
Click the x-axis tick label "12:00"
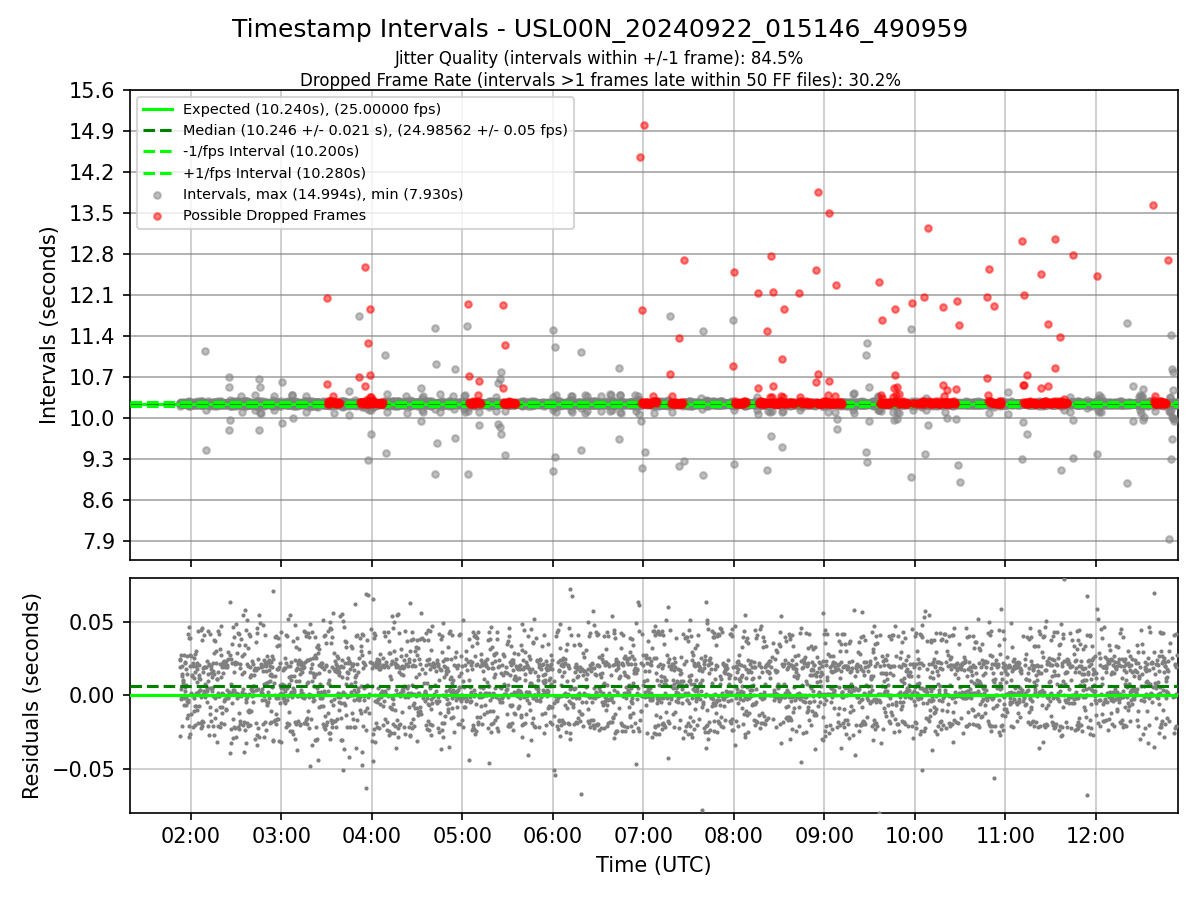point(1096,835)
